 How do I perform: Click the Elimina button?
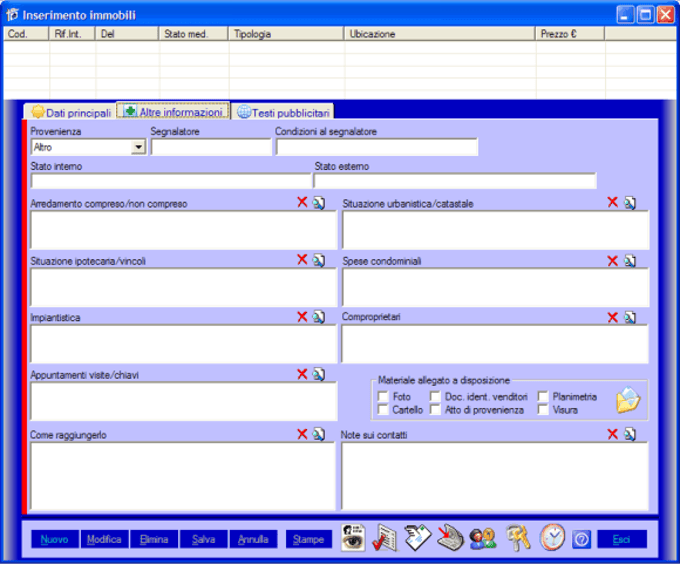tap(154, 539)
